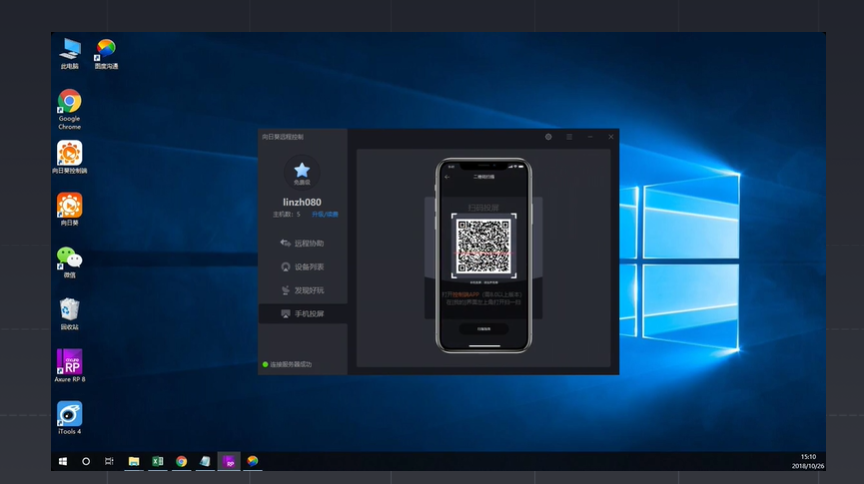Open the Axure RP 8 desktop shortcut
This screenshot has height=484, width=864.
coord(69,365)
